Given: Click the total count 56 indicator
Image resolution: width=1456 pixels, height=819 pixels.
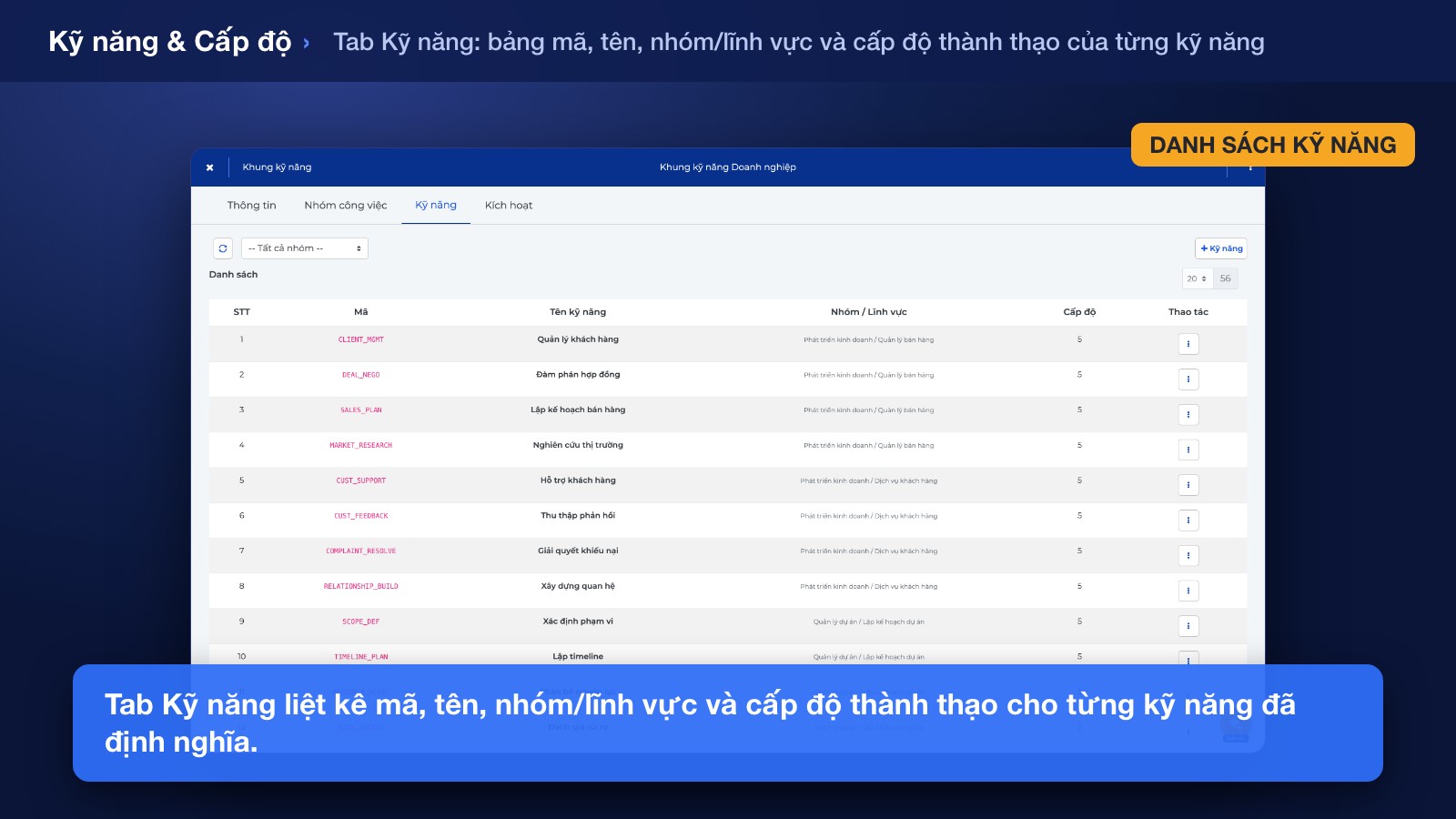Looking at the screenshot, I should click(1226, 278).
